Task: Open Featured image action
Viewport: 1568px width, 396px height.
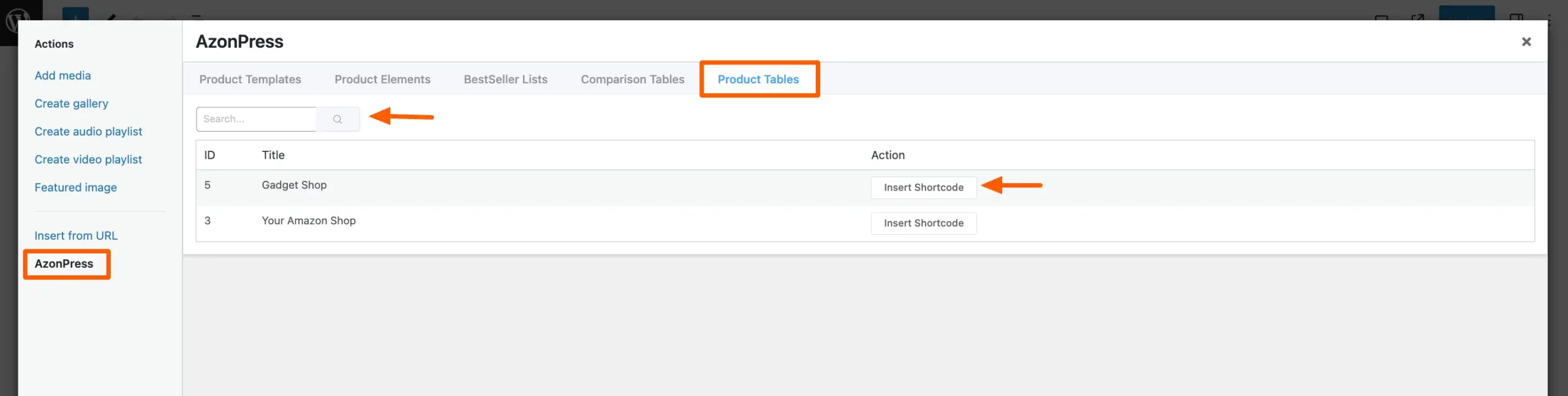Action: (x=75, y=188)
